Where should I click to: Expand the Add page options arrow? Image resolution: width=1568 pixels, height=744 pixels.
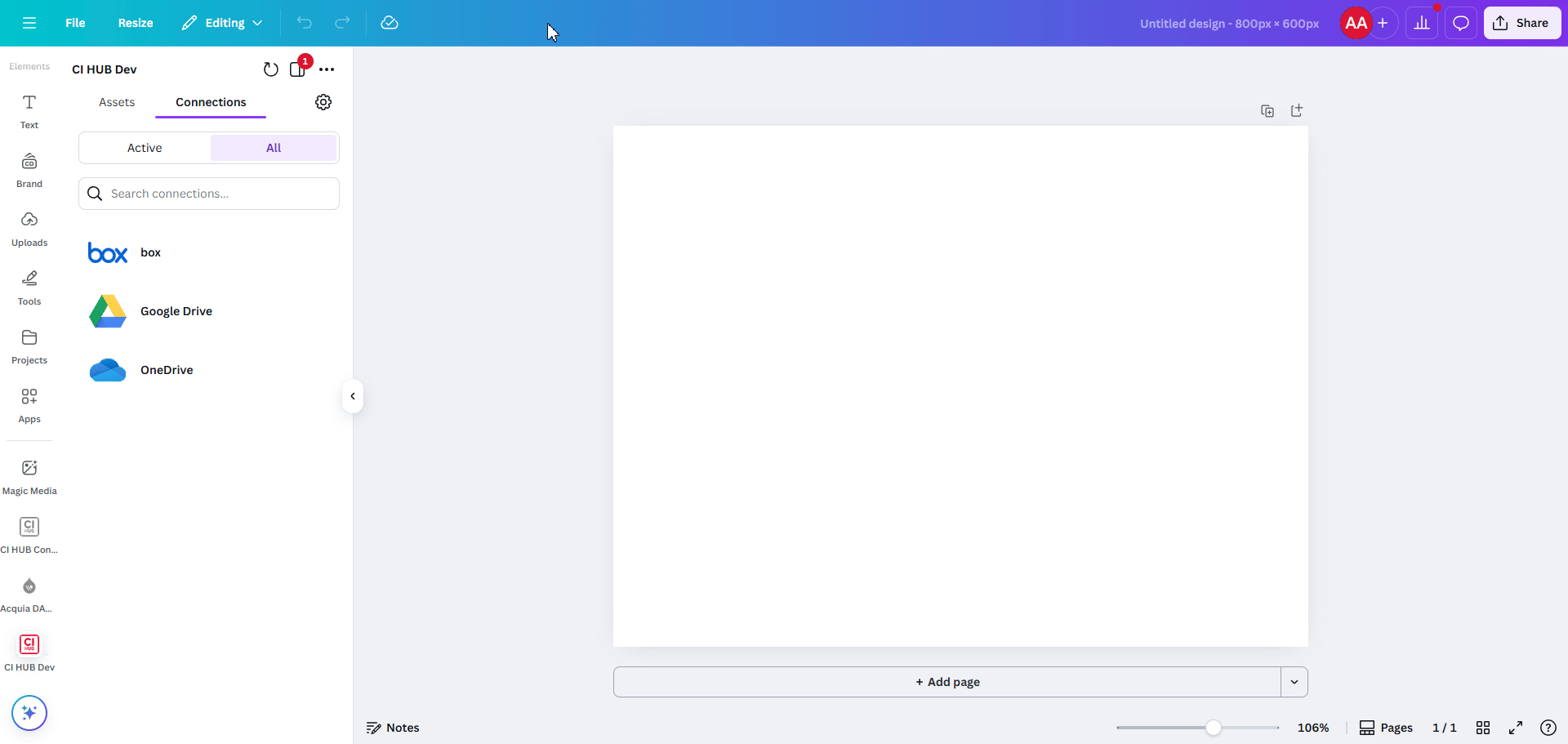1294,682
